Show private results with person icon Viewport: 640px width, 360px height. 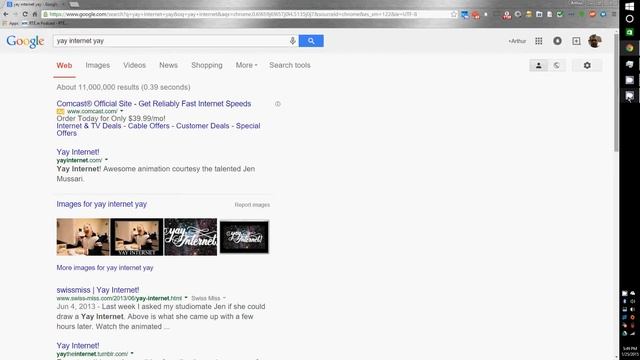[538, 65]
